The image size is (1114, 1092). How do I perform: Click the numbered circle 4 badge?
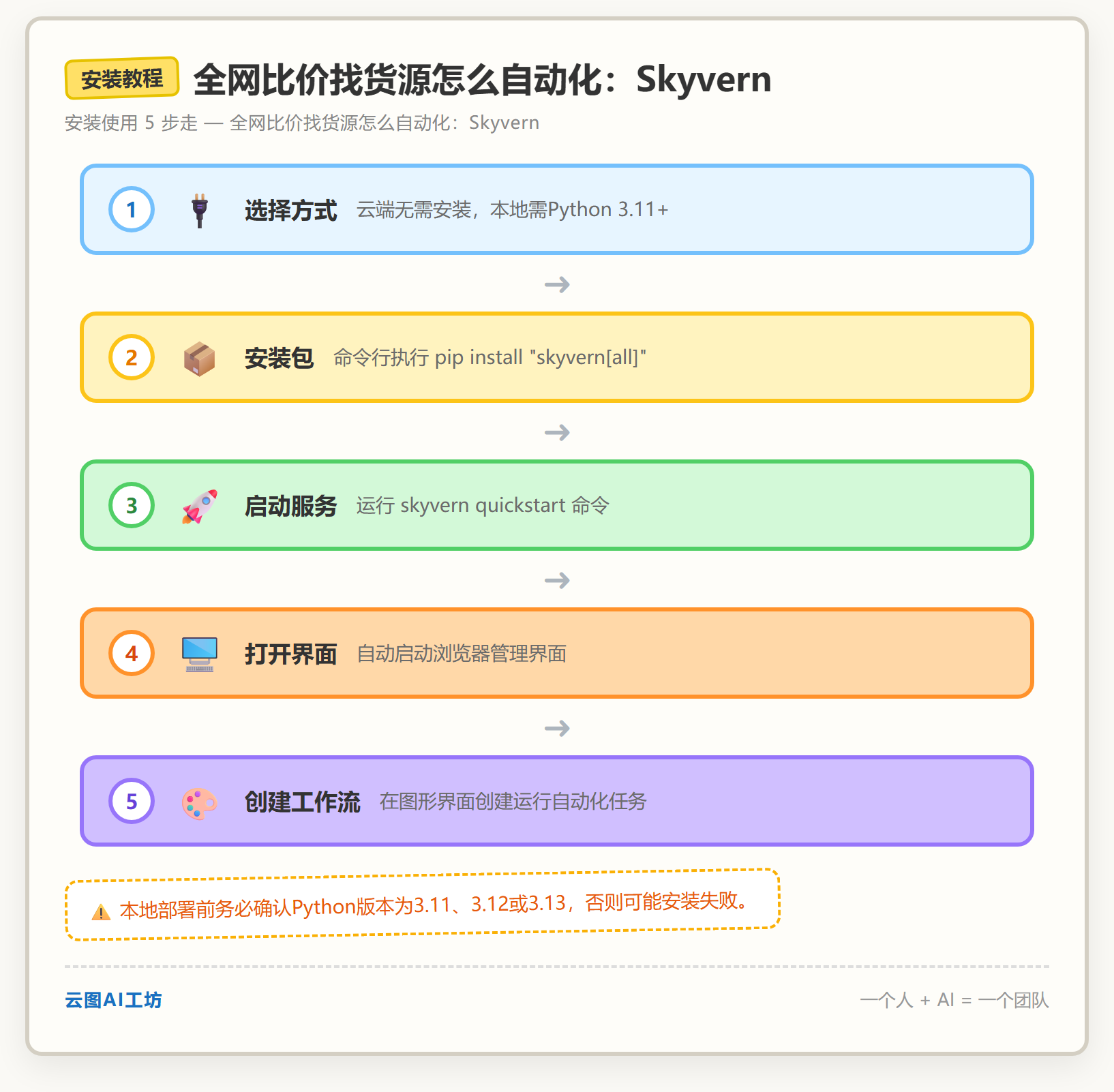132,653
